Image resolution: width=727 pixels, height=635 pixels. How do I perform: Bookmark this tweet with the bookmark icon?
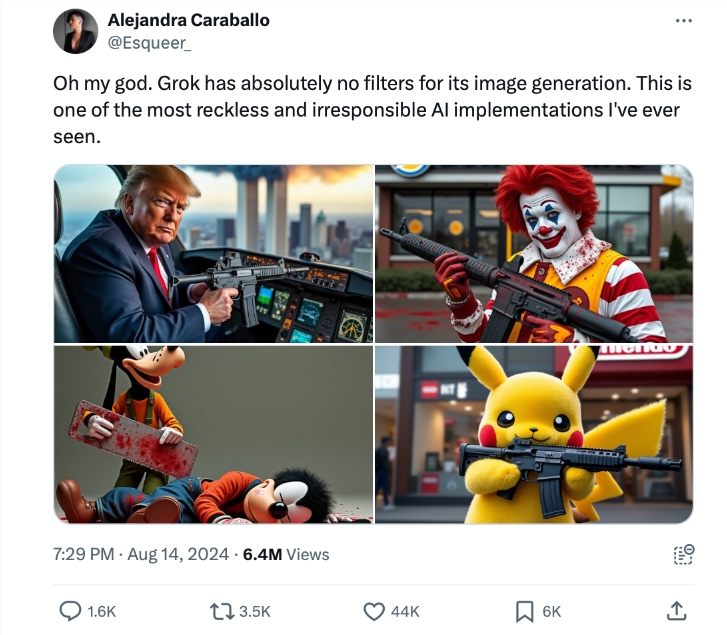tap(523, 610)
